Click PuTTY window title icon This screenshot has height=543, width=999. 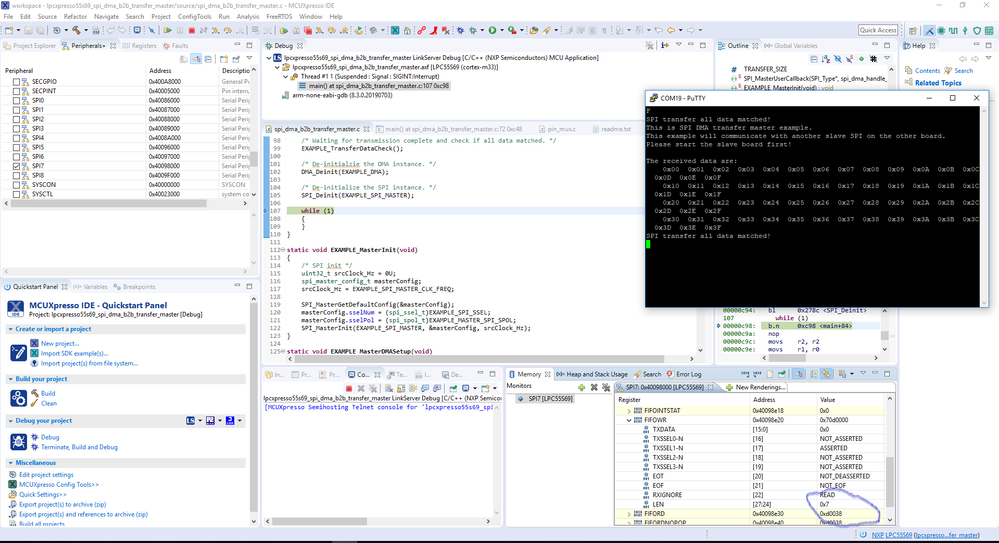pyautogui.click(x=654, y=98)
